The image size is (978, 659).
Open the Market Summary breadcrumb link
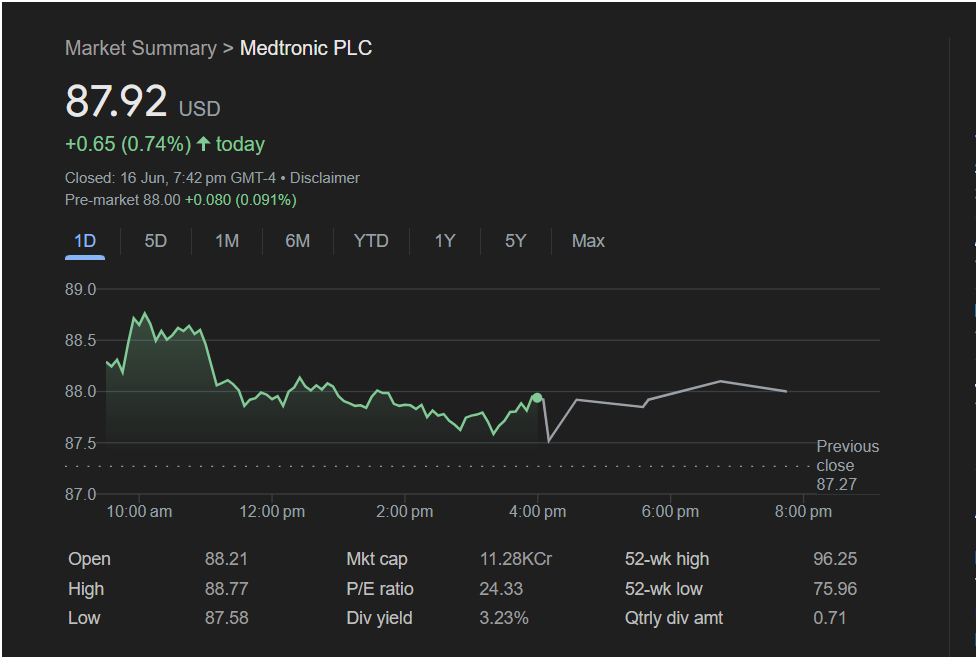[140, 48]
